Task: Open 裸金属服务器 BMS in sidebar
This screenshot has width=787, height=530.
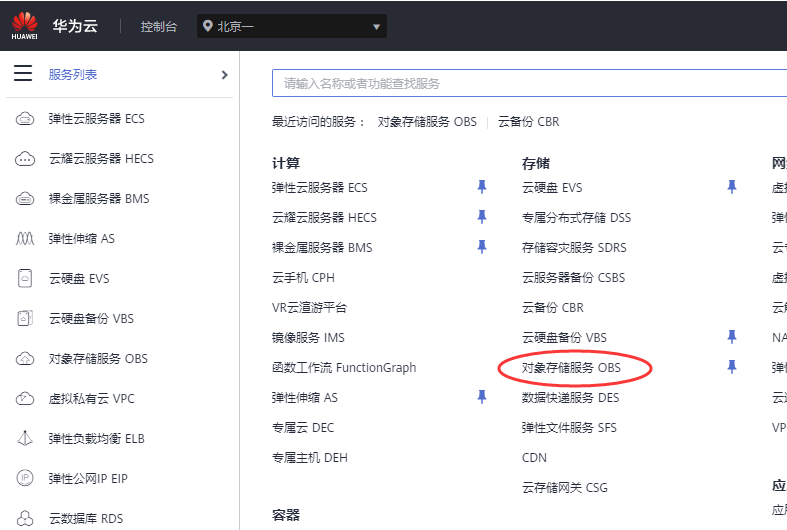Action: (99, 199)
